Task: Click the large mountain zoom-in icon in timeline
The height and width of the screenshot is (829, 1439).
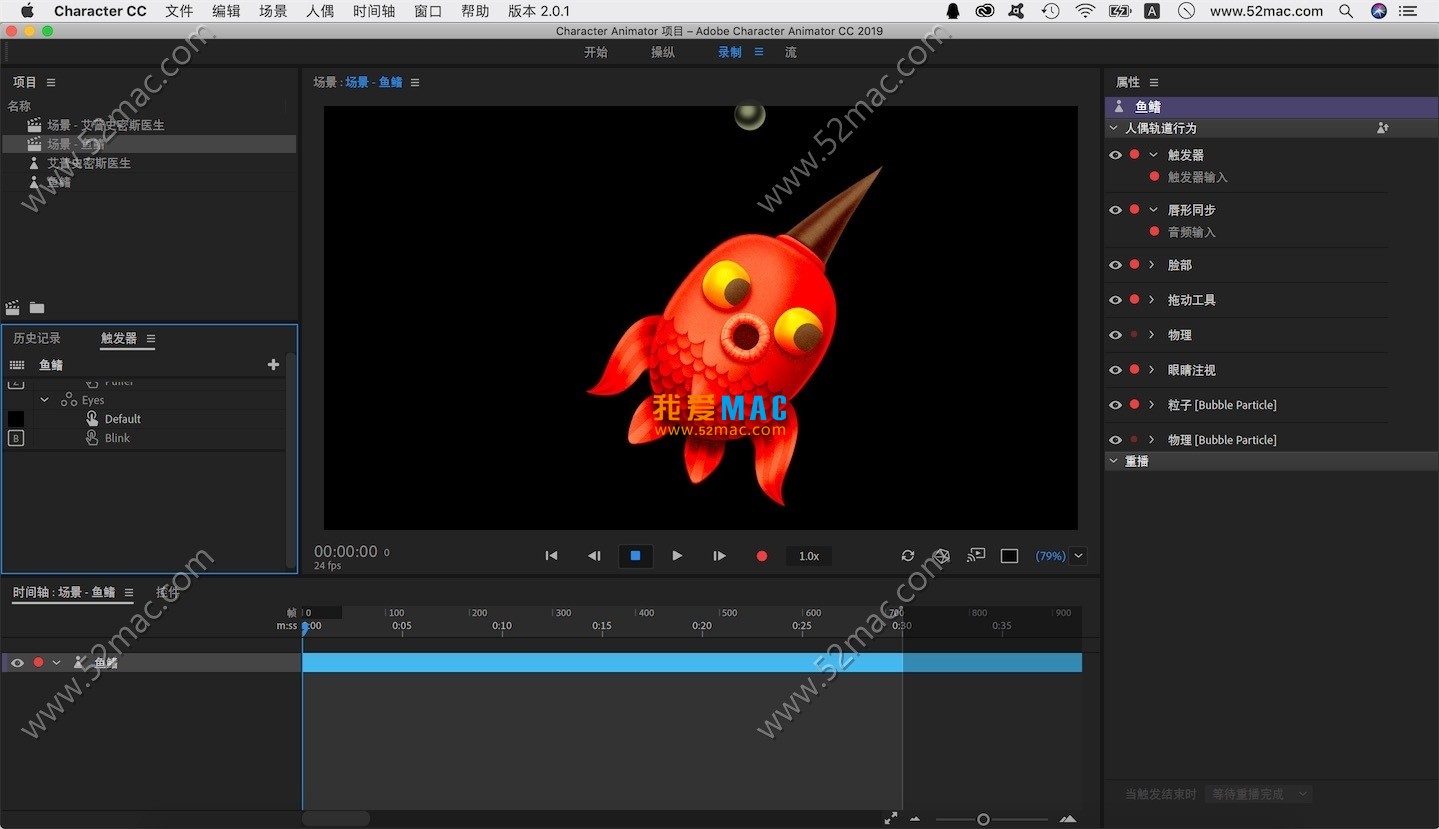Action: pos(1068,819)
